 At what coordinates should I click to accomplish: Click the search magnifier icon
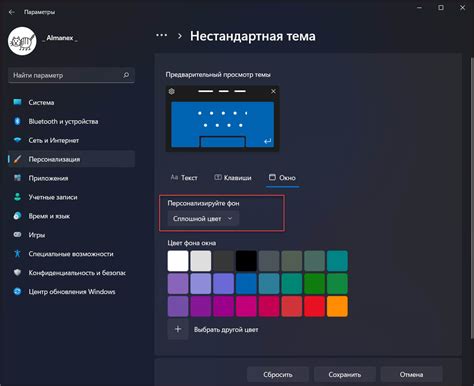click(x=126, y=75)
